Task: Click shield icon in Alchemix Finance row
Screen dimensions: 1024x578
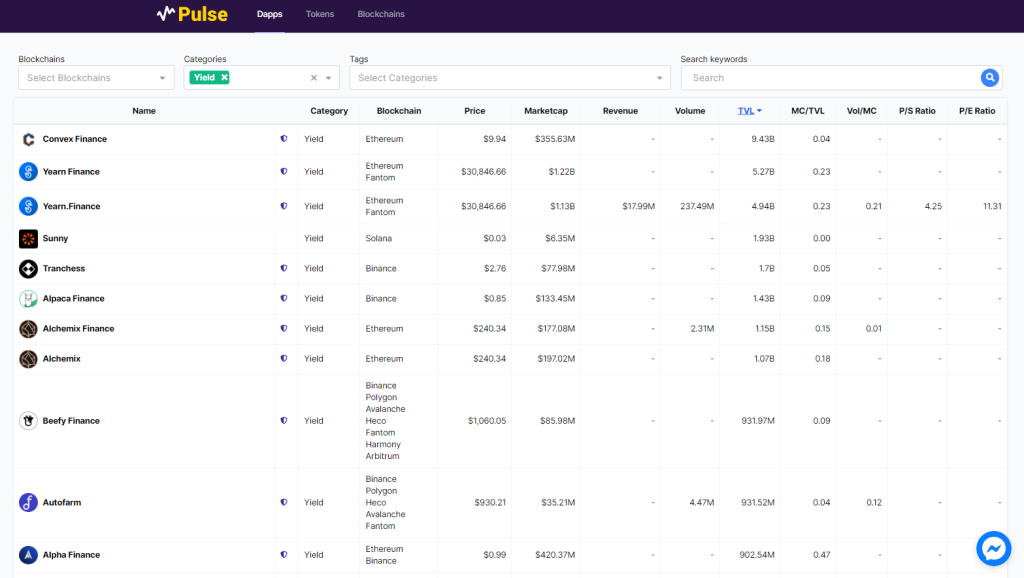Action: (x=283, y=328)
